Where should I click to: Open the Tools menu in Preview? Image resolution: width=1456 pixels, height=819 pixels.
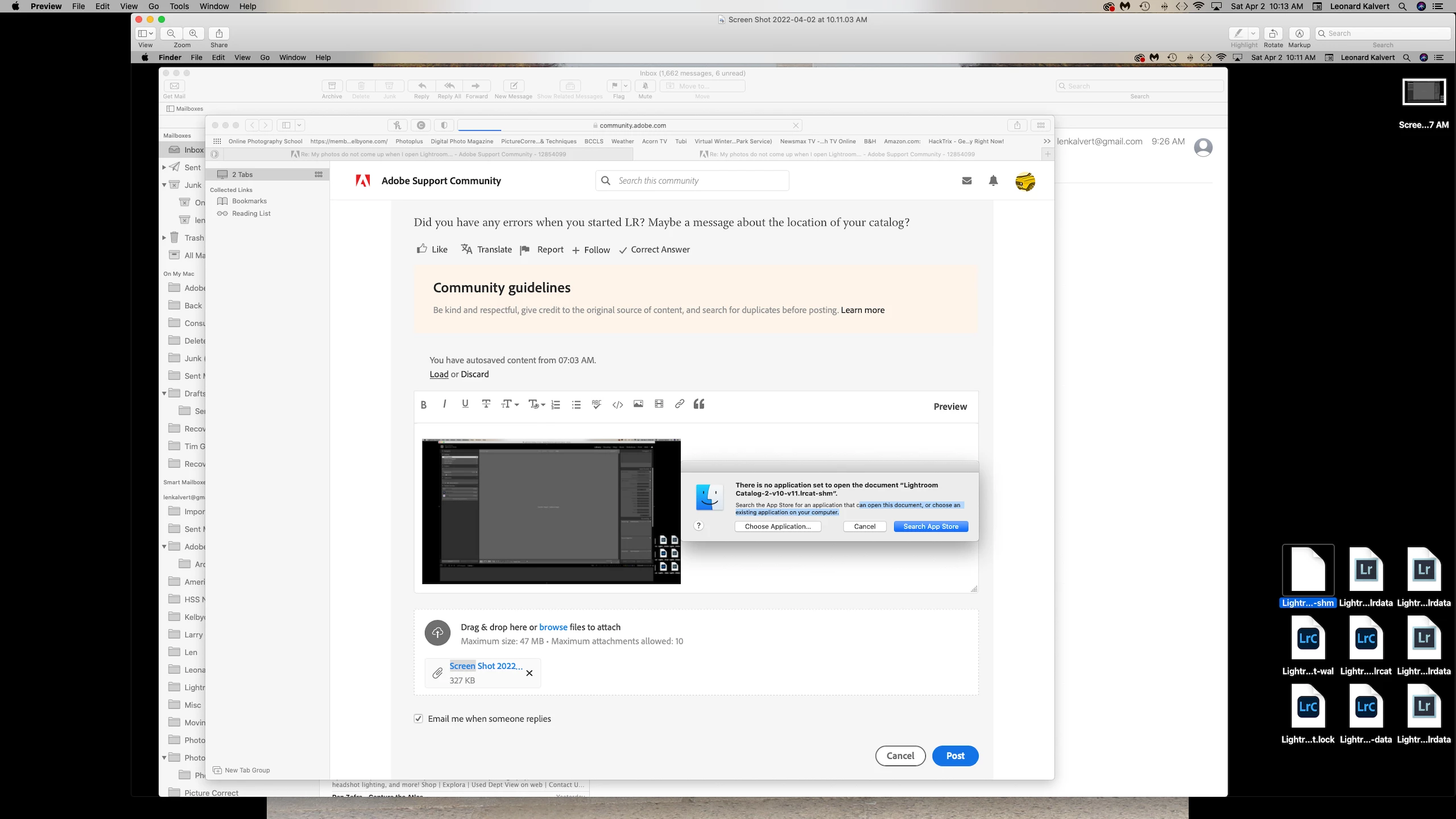tap(179, 6)
